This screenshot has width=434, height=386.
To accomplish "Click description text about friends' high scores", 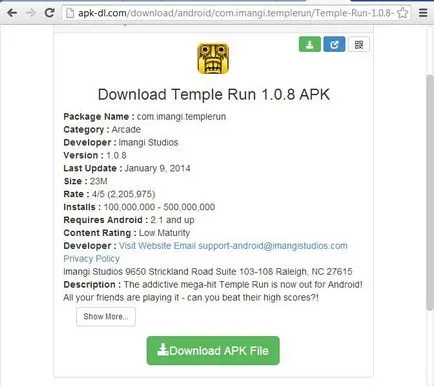I will point(191,298).
